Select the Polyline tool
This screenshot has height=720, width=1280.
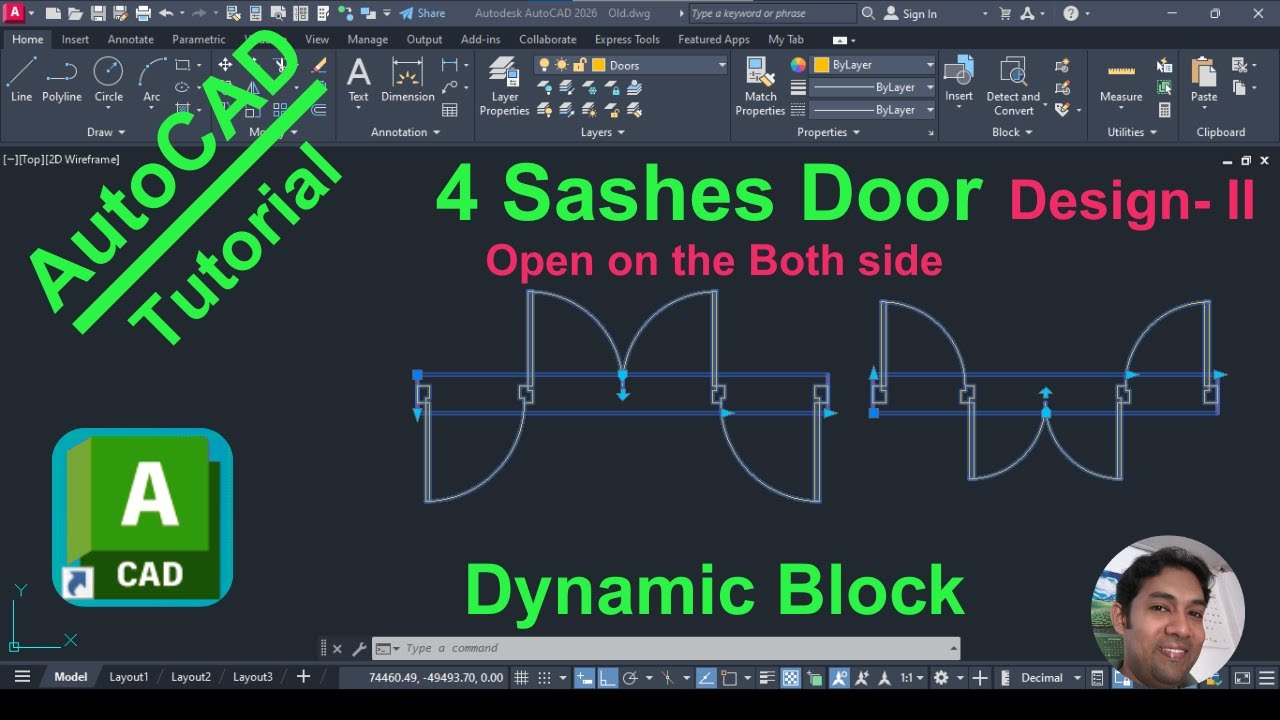62,80
